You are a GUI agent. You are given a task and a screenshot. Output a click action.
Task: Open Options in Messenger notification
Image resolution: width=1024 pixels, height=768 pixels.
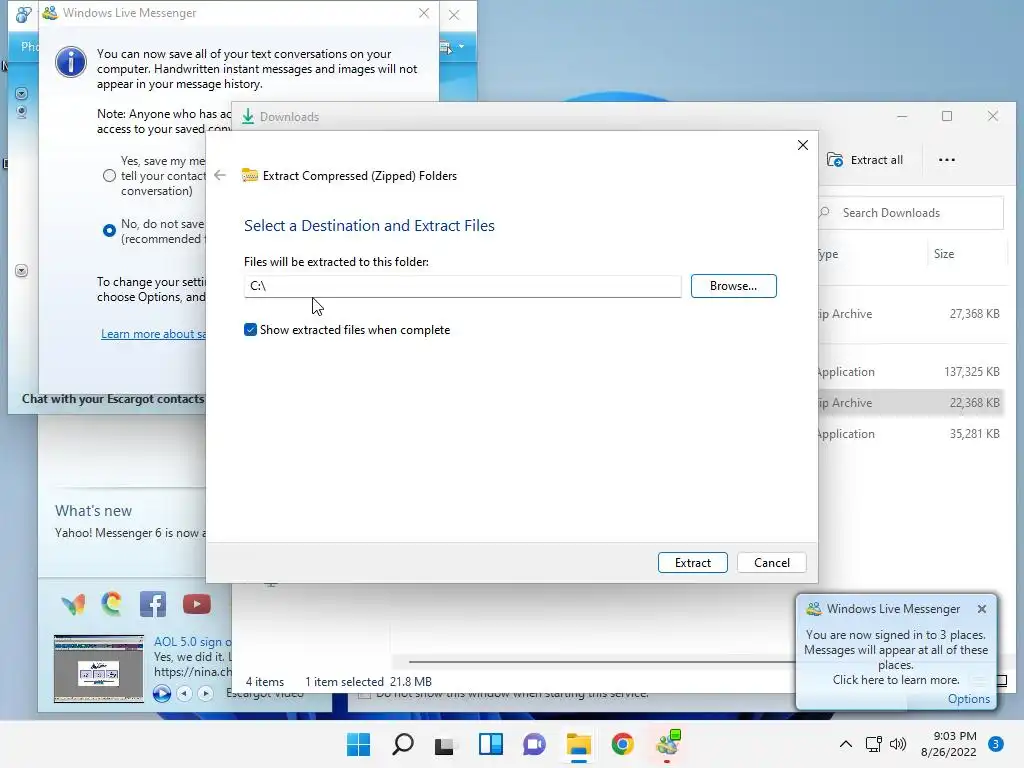[968, 699]
